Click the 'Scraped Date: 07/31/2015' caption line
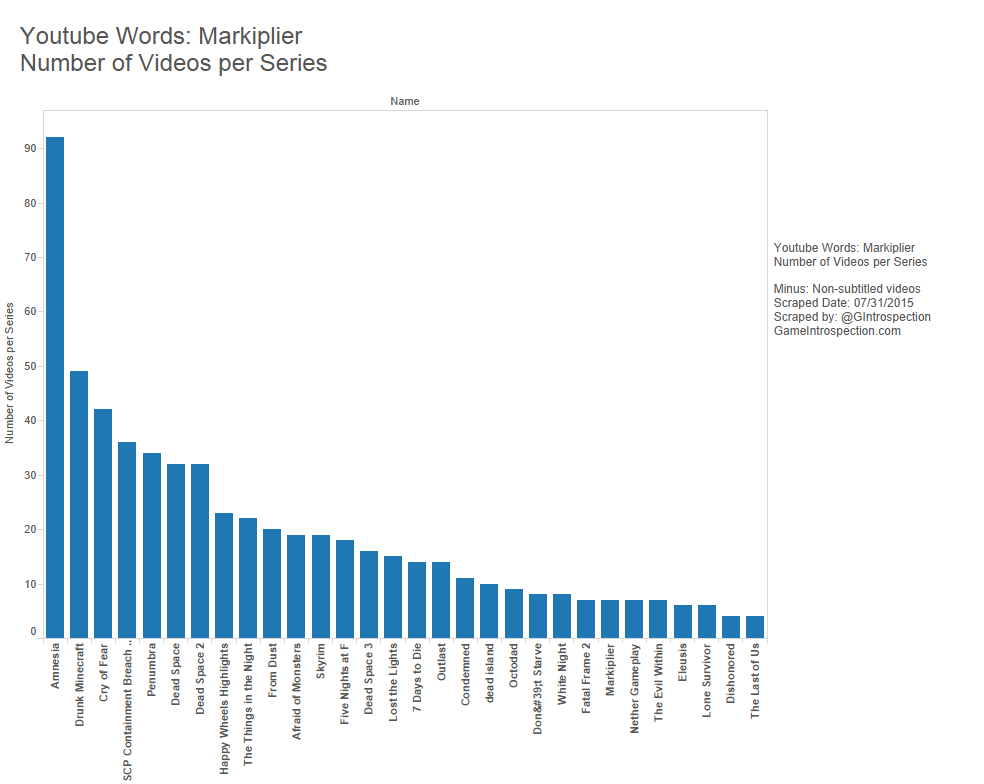This screenshot has height=784, width=984. tap(843, 303)
